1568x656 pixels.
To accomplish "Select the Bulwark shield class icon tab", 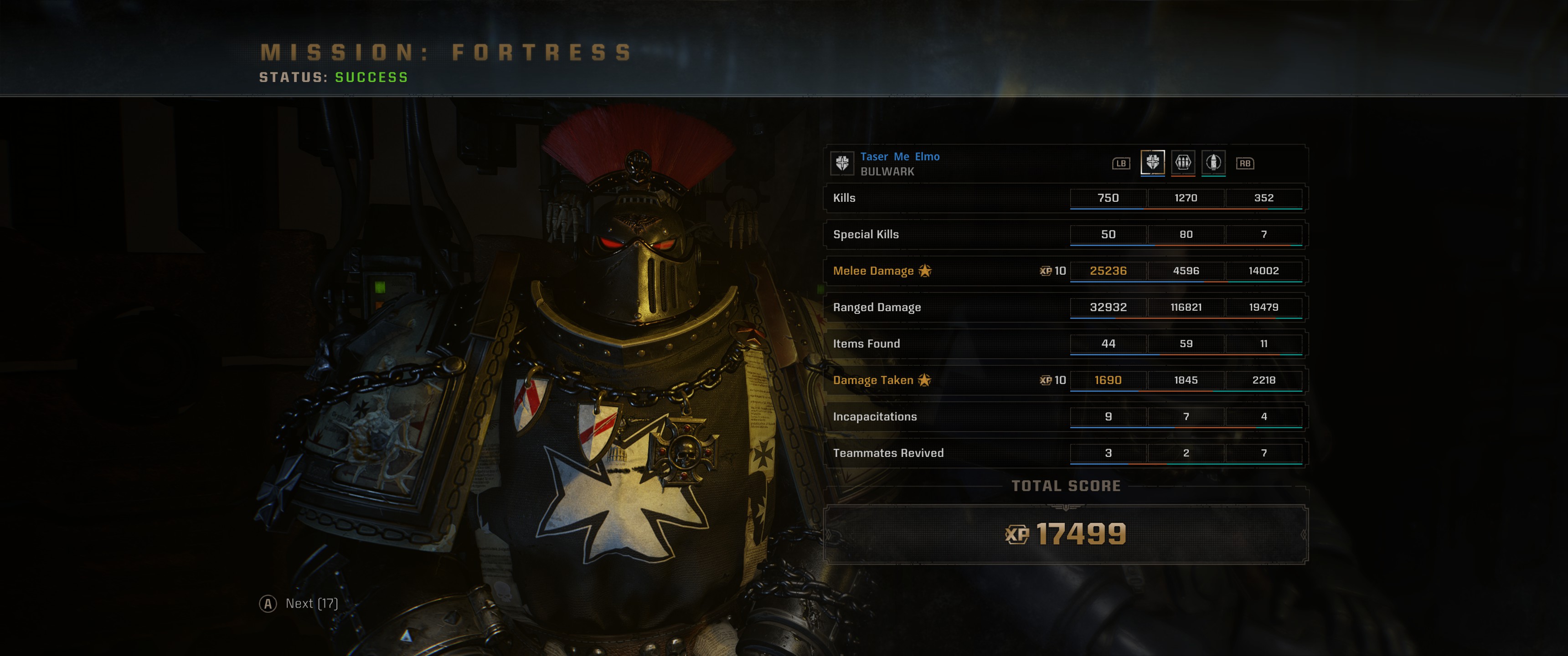I will click(x=1152, y=163).
